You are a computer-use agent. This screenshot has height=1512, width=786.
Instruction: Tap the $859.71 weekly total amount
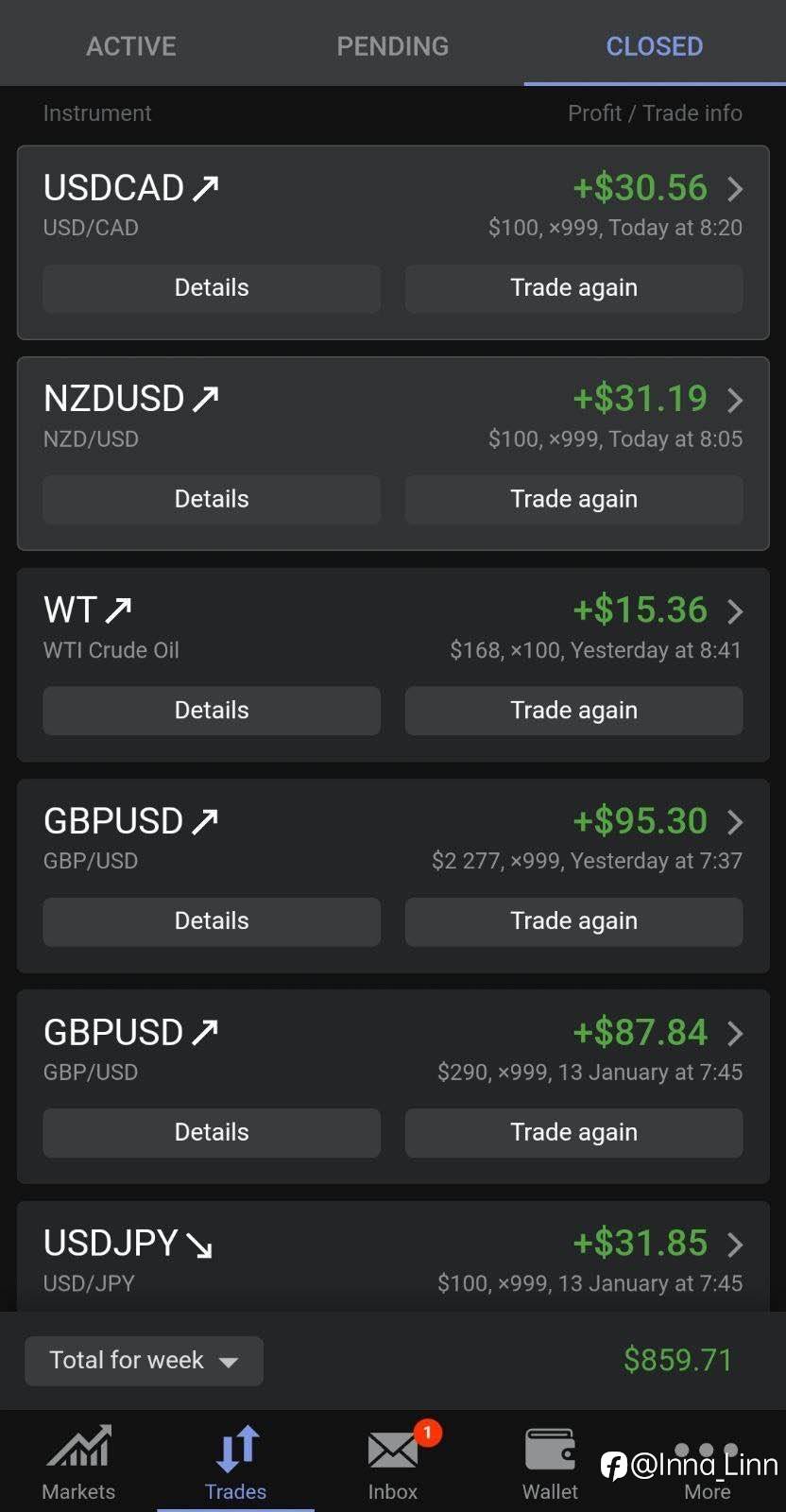[677, 1360]
